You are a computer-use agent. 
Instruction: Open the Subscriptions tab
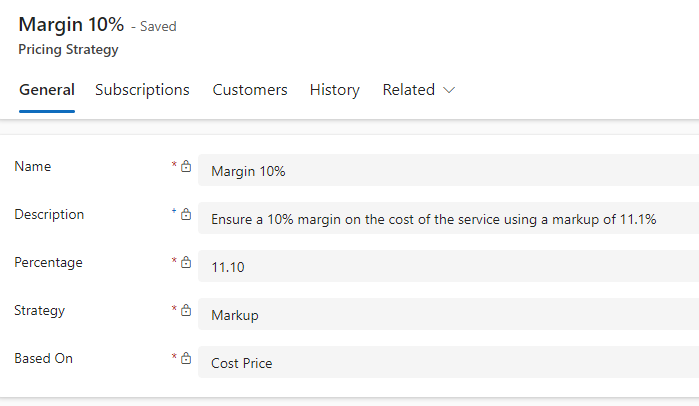[142, 90]
